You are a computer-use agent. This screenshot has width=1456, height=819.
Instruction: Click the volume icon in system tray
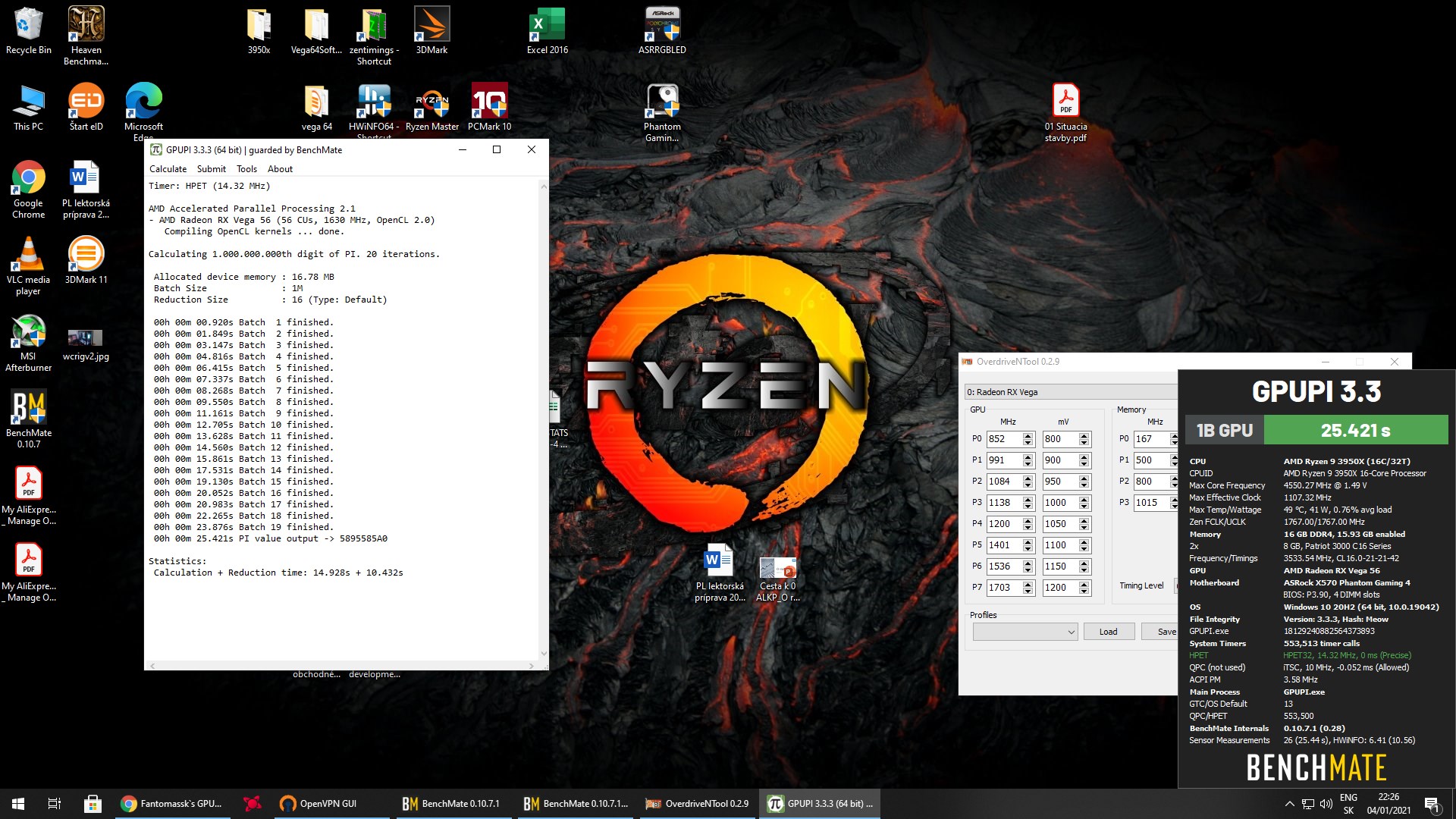click(1326, 804)
